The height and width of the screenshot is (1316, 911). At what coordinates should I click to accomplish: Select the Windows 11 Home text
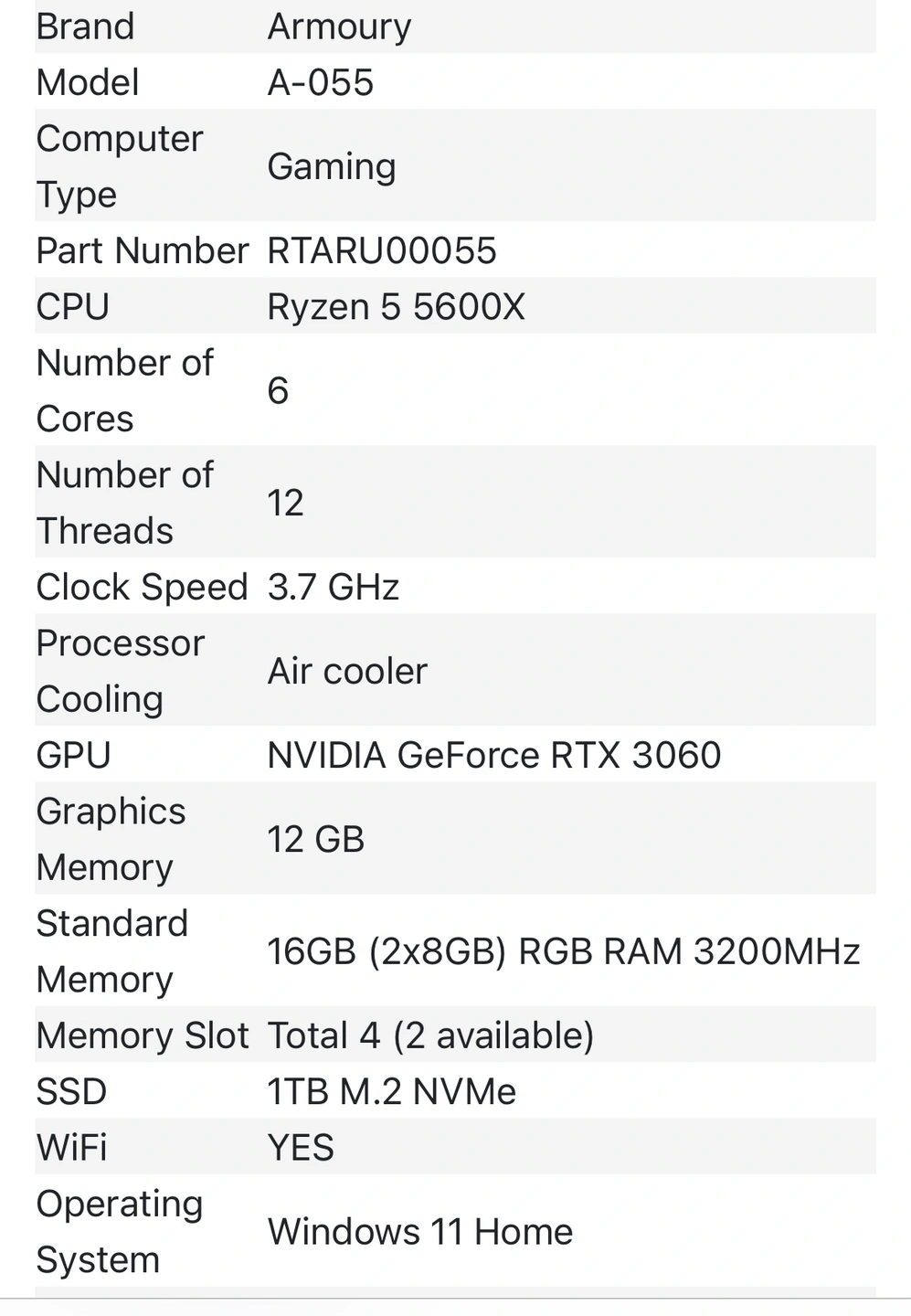tap(419, 1231)
